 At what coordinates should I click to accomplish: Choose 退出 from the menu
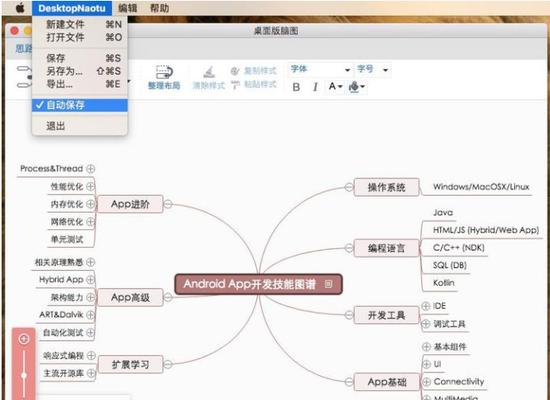click(x=80, y=126)
